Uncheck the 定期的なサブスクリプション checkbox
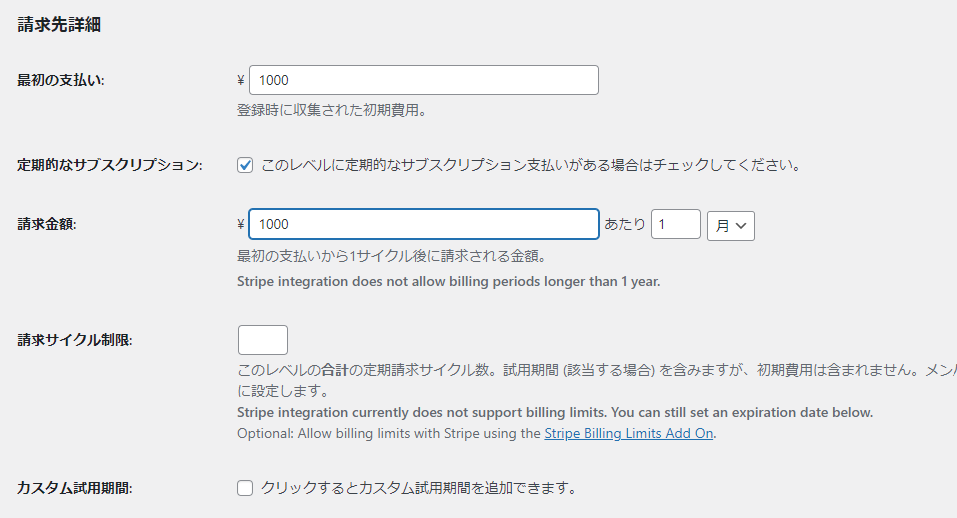Viewport: 957px width, 518px height. click(x=245, y=165)
